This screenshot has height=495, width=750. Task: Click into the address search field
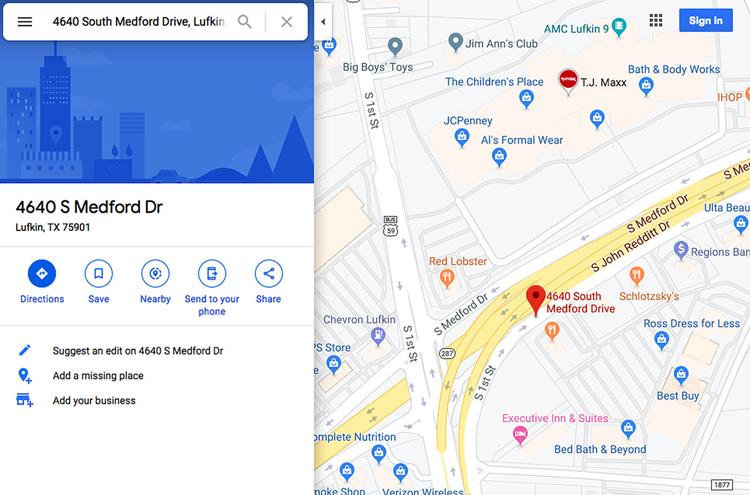(x=139, y=22)
